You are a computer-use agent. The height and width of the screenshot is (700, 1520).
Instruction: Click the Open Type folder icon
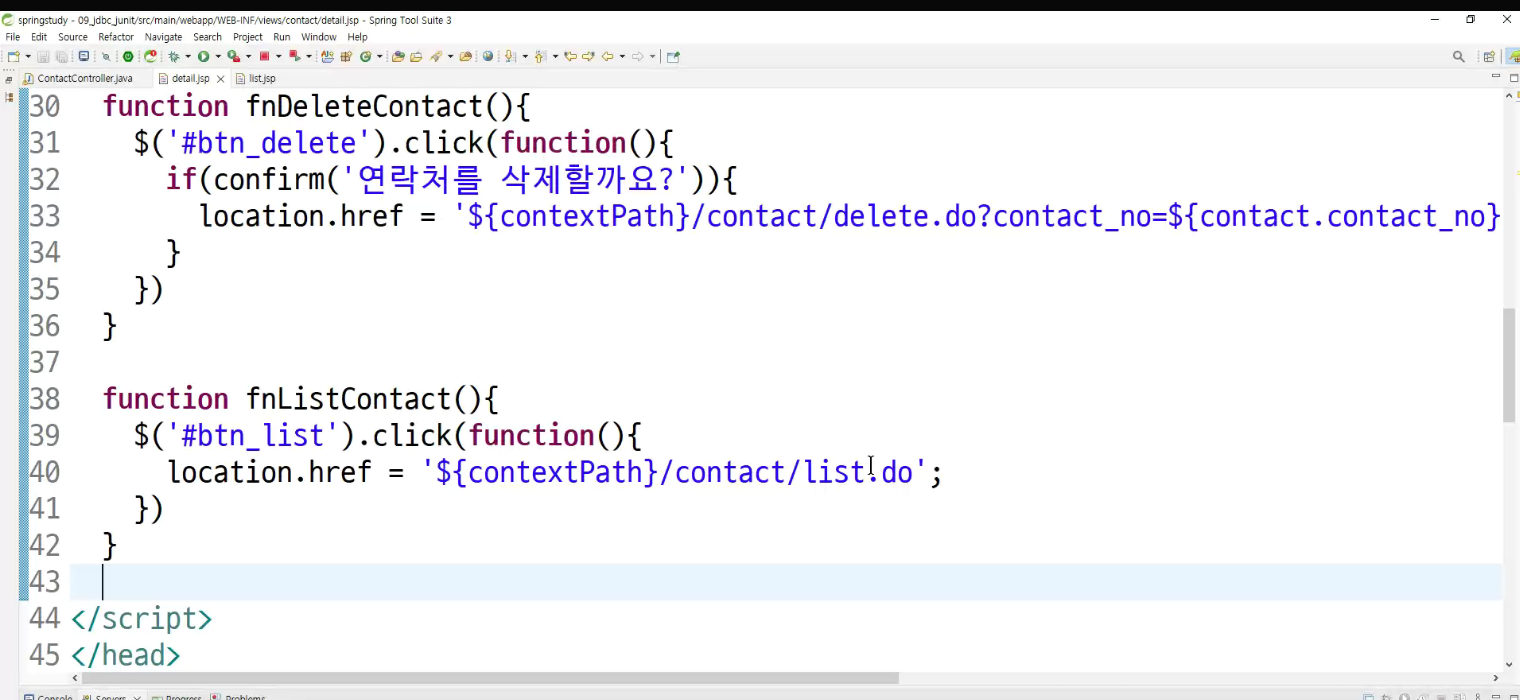click(x=398, y=57)
